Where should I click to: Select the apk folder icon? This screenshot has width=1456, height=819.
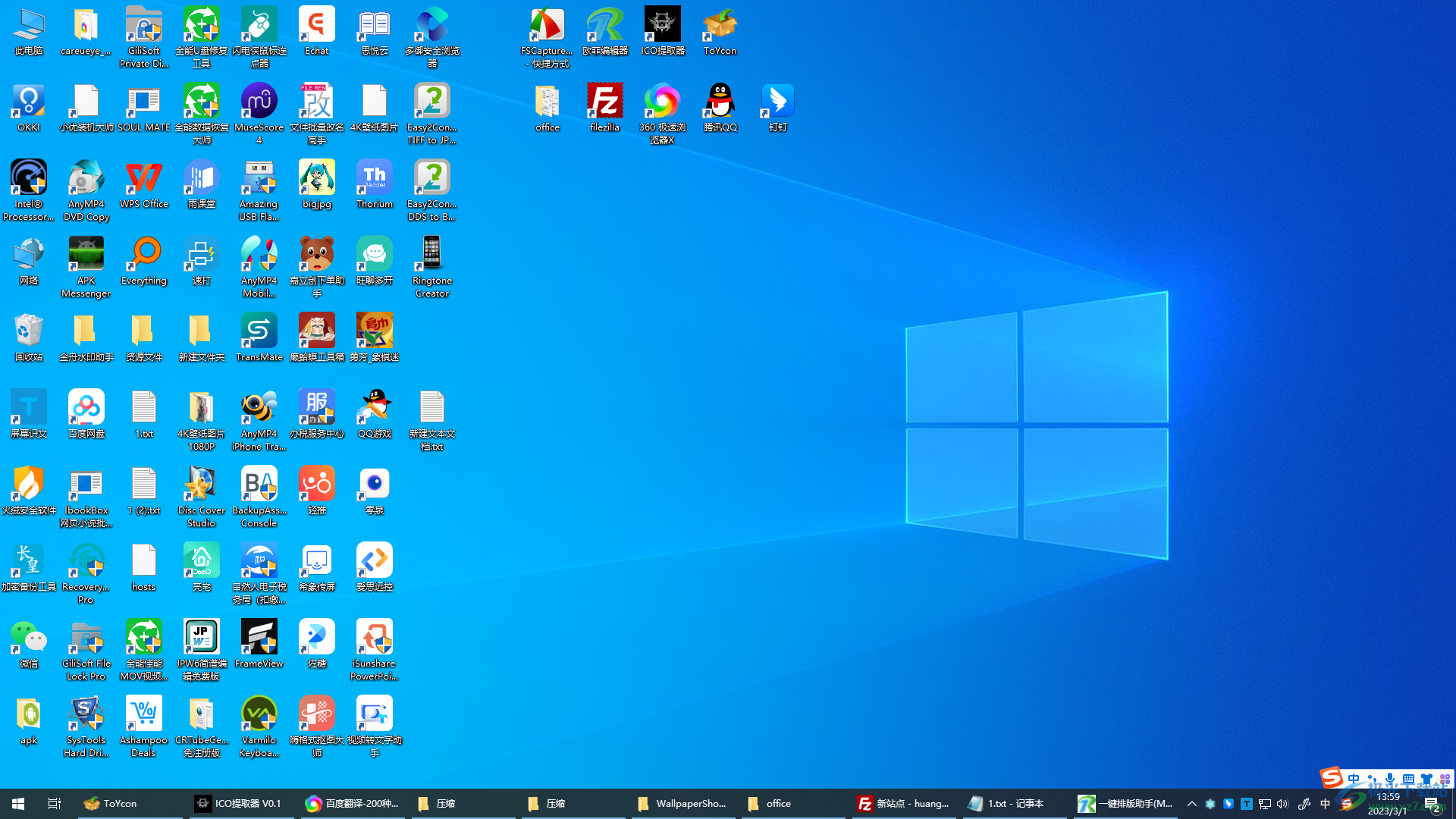[29, 720]
